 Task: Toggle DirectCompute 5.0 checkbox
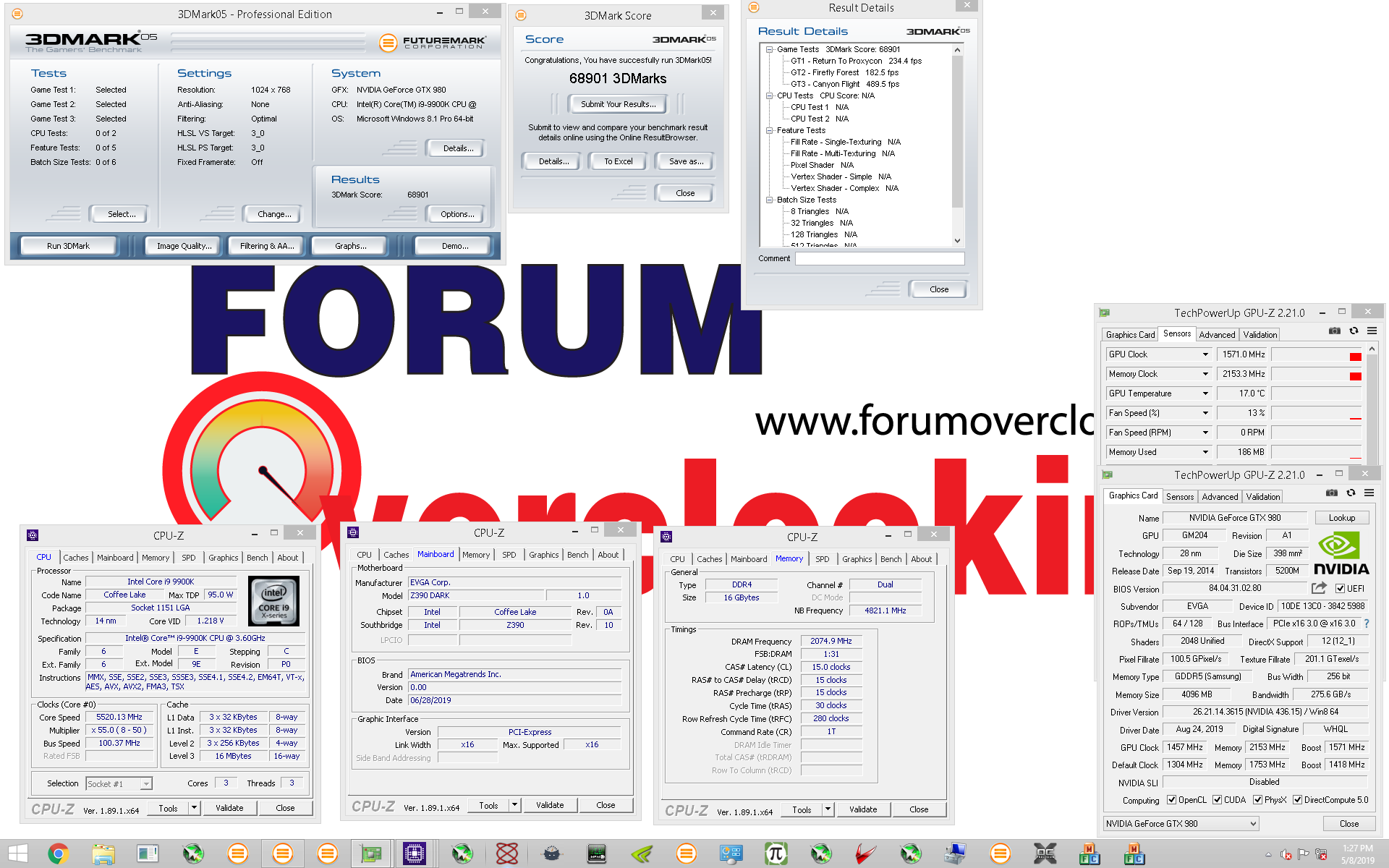1298,800
